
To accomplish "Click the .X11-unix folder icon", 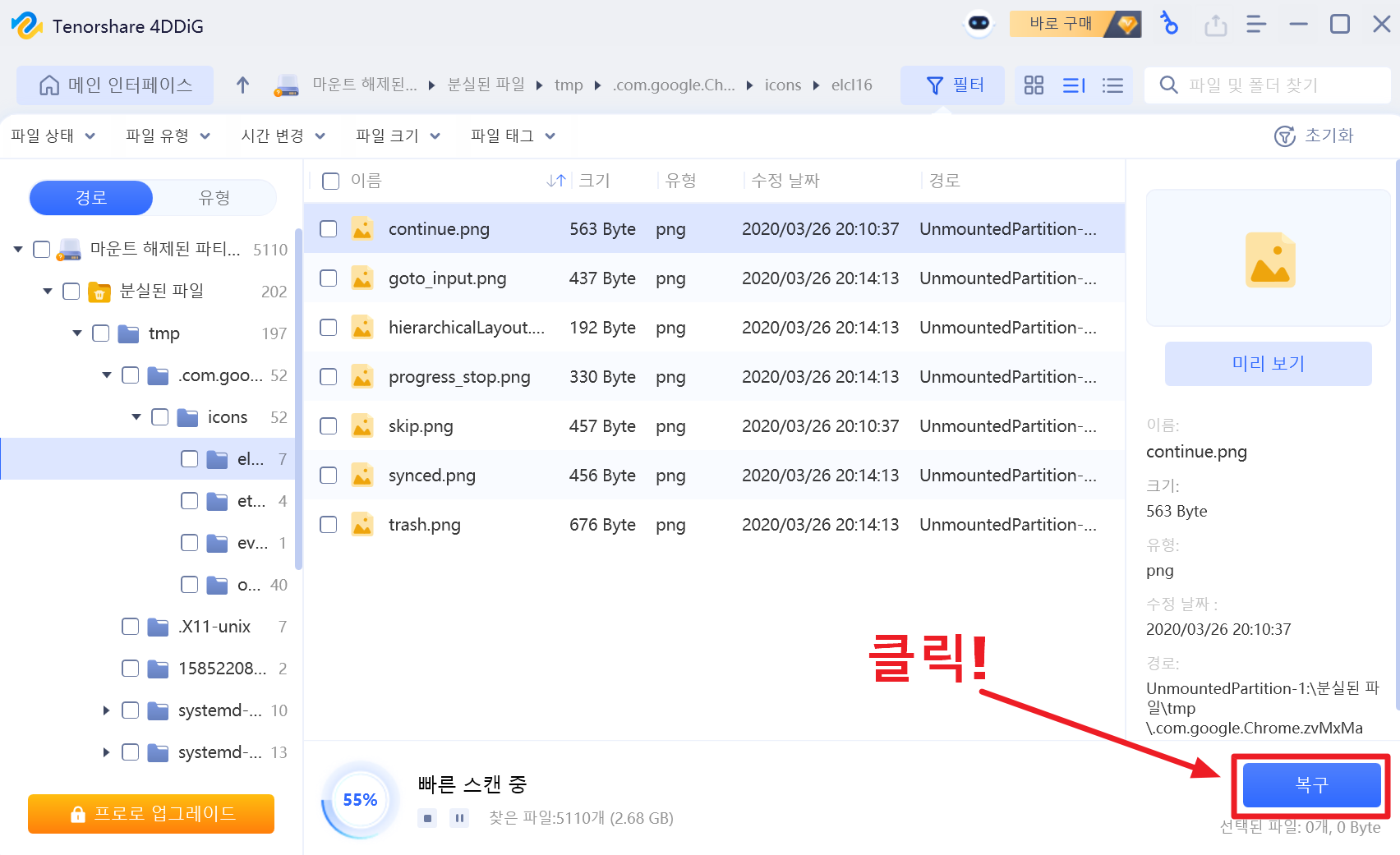I will click(158, 627).
